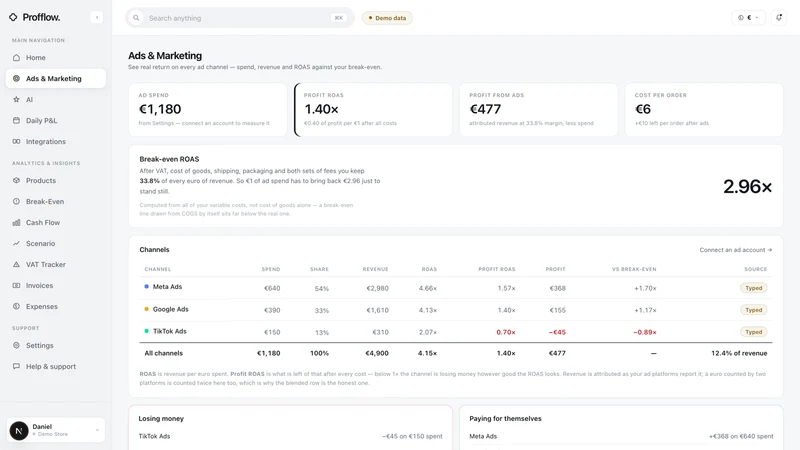The image size is (800, 450).
Task: Click TikTok Ads profit ROAS 0.70×
Action: [x=506, y=332]
